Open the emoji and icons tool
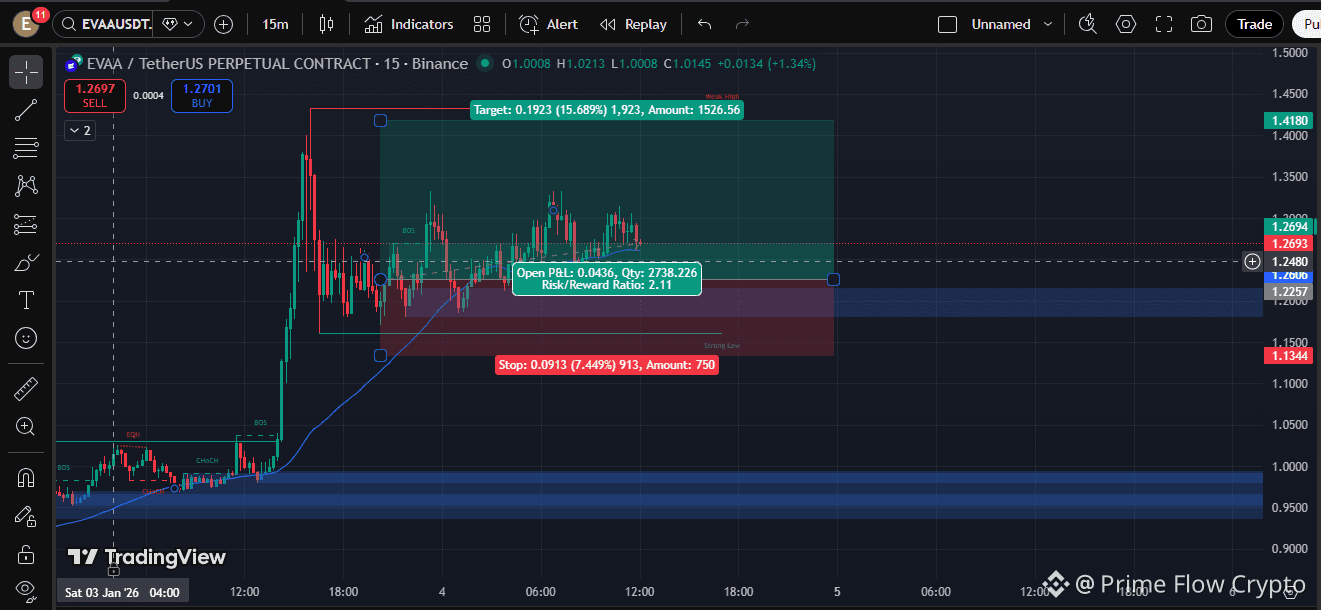 pos(26,338)
